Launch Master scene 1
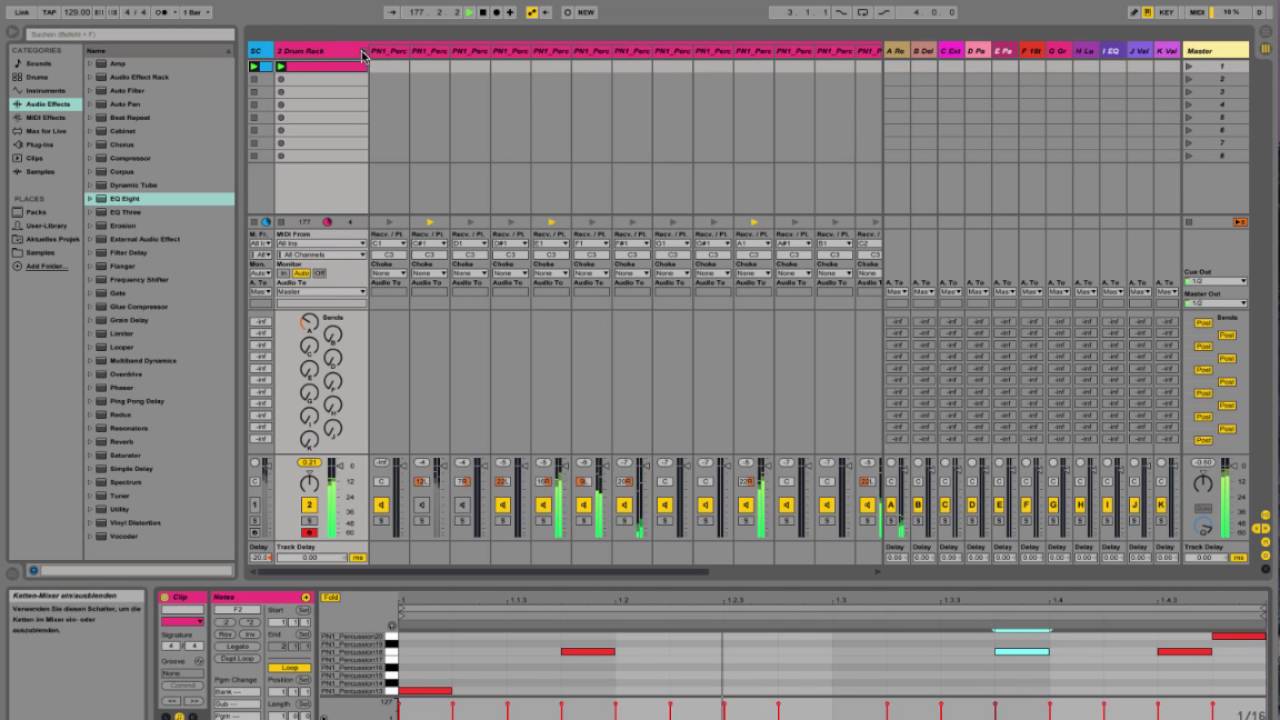Image resolution: width=1280 pixels, height=720 pixels. click(1189, 66)
